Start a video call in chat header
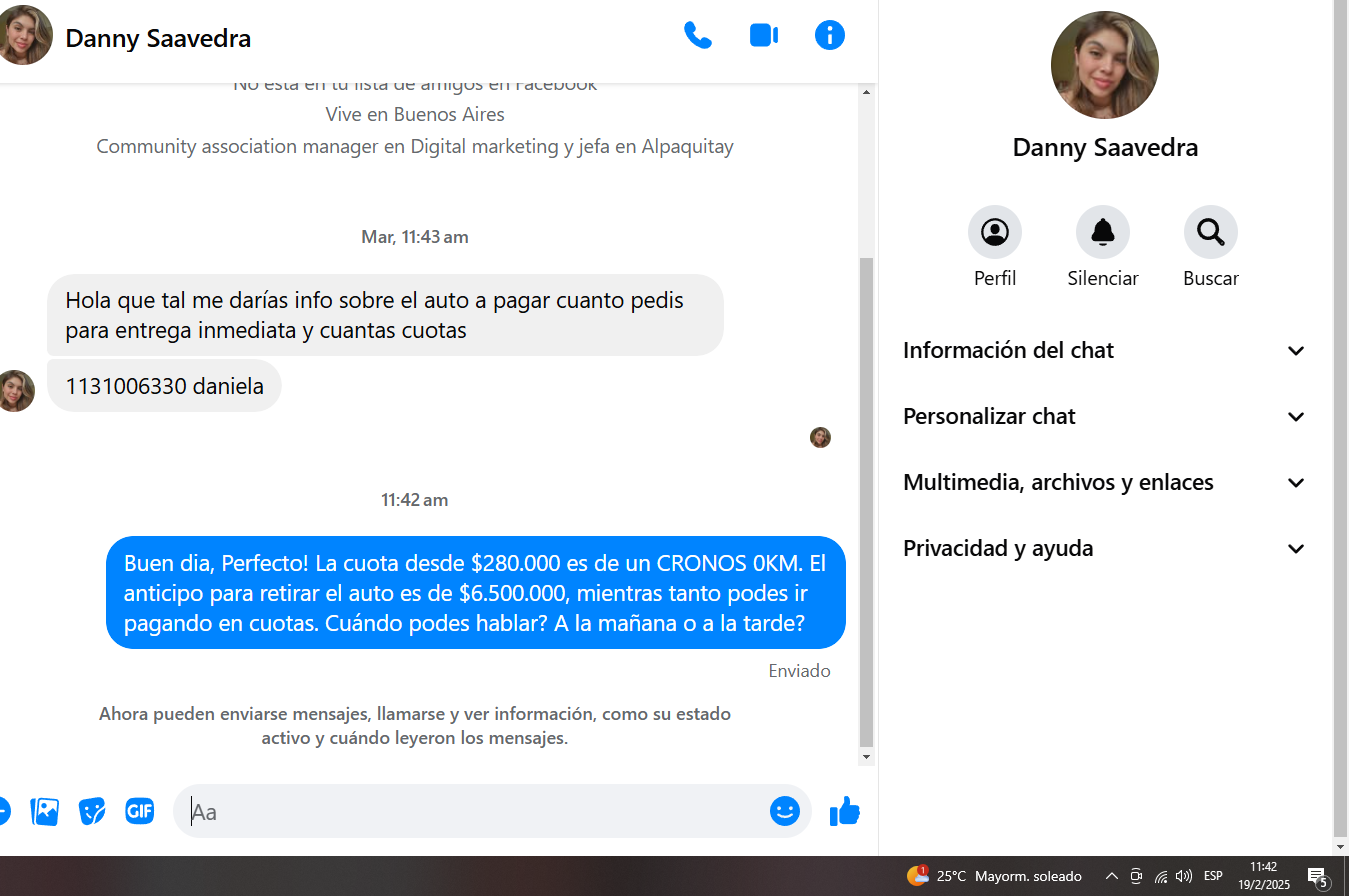1349x896 pixels. pyautogui.click(x=763, y=36)
